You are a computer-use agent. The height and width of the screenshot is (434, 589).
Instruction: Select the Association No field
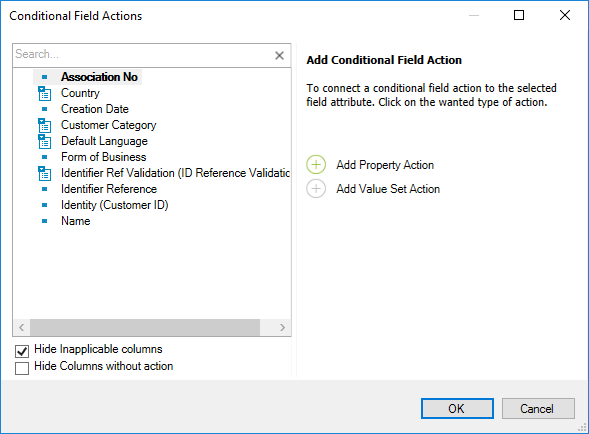pos(99,77)
